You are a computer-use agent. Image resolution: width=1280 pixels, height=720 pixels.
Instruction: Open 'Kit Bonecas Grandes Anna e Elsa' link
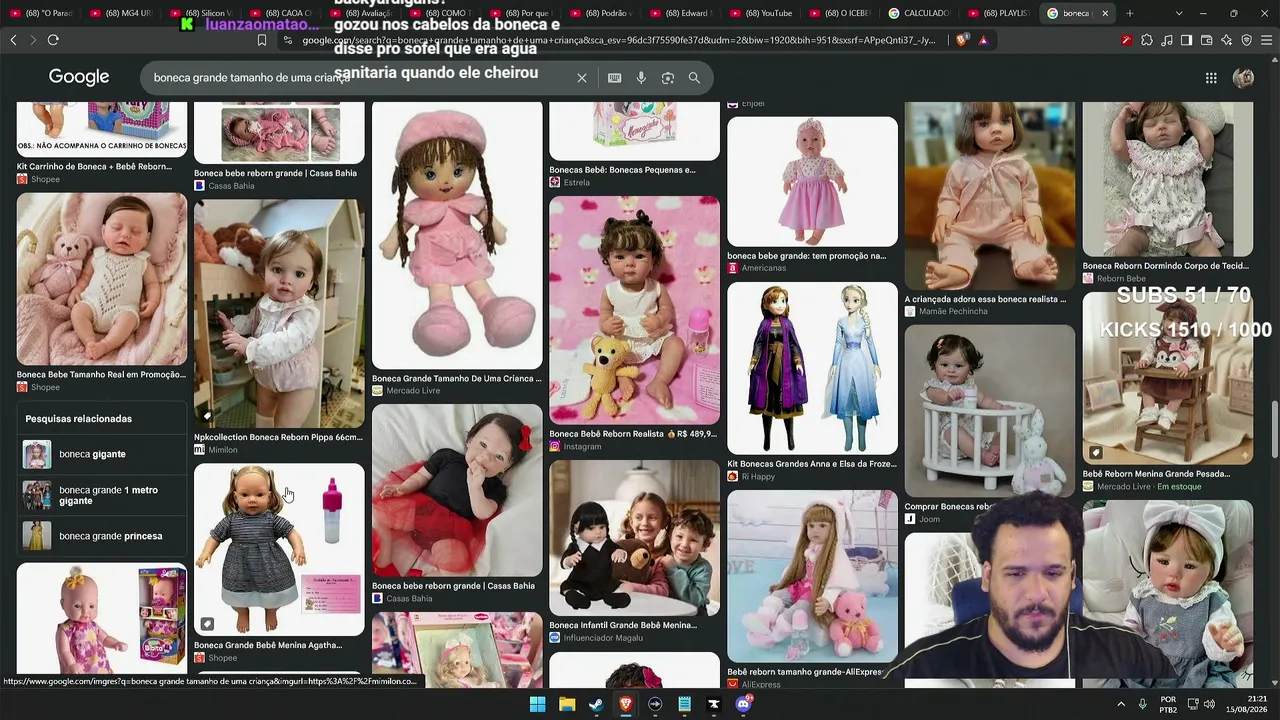coord(812,464)
